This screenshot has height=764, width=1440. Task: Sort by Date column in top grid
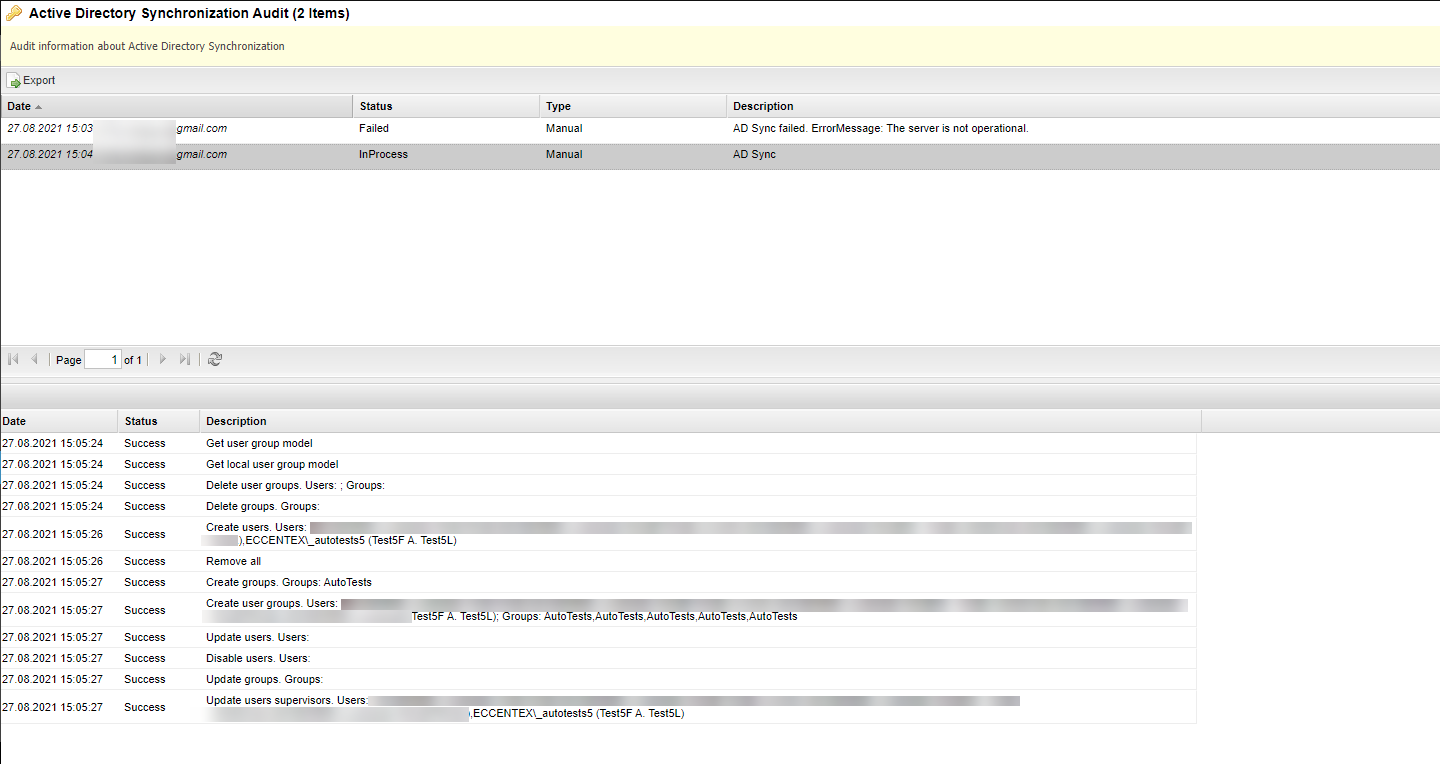point(20,106)
